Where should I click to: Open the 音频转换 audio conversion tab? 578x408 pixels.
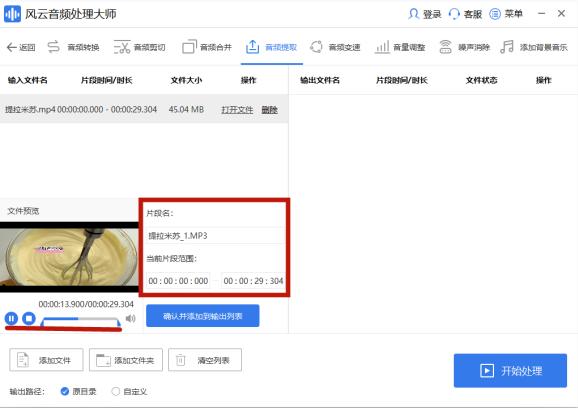pyautogui.click(x=73, y=47)
